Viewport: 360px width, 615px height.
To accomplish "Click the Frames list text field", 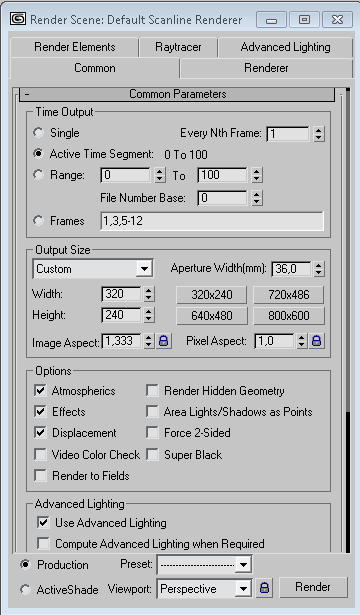I will [x=212, y=221].
